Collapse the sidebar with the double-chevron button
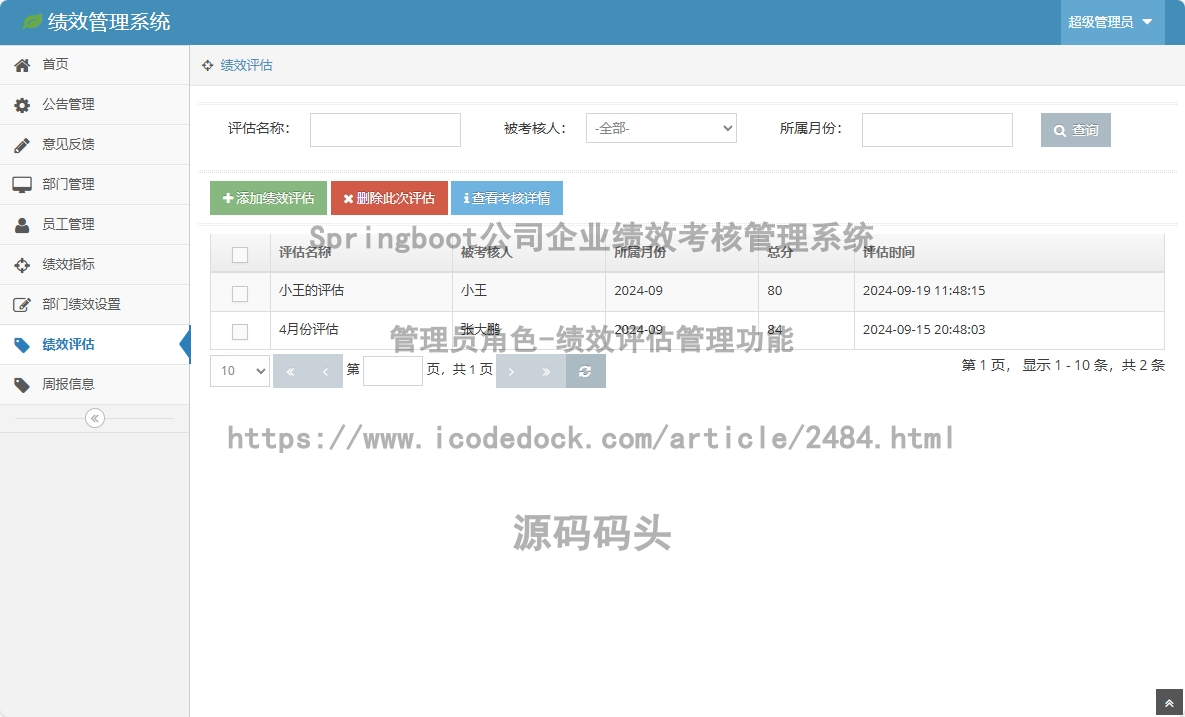Viewport: 1185px width, 717px height. (94, 418)
